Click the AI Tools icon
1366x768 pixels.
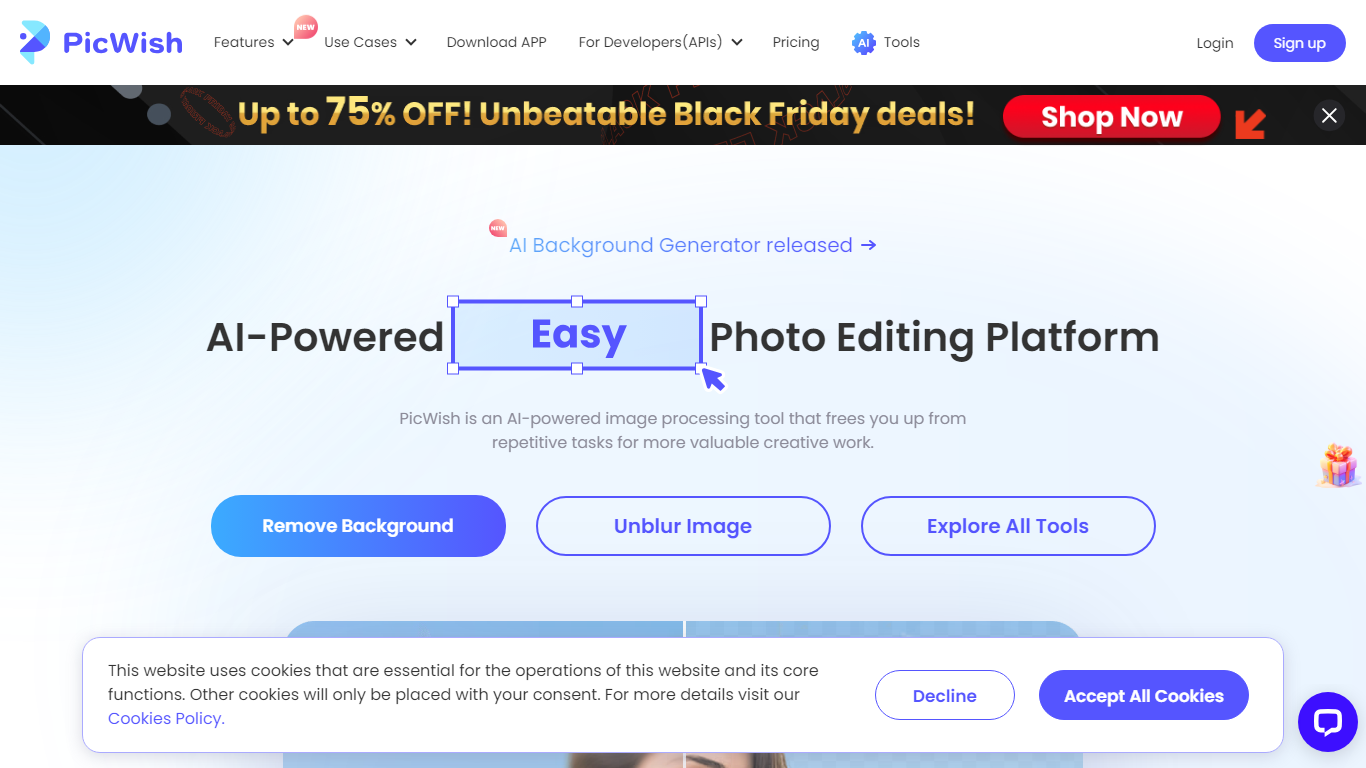point(863,43)
